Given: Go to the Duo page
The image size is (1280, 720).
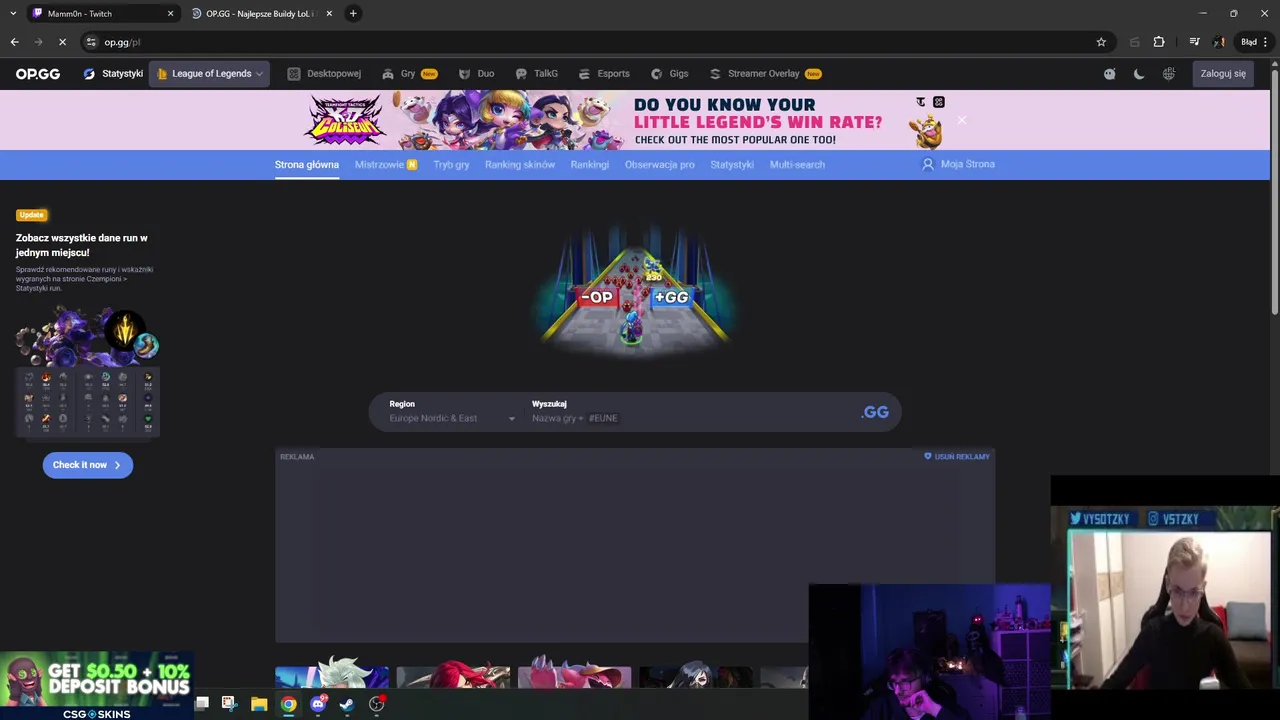Looking at the screenshot, I should coord(476,74).
